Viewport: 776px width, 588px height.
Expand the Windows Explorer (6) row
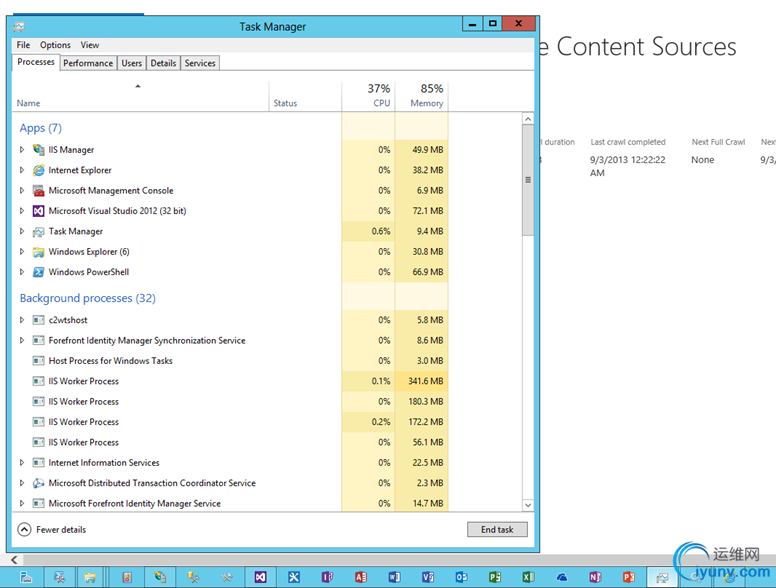pos(22,252)
